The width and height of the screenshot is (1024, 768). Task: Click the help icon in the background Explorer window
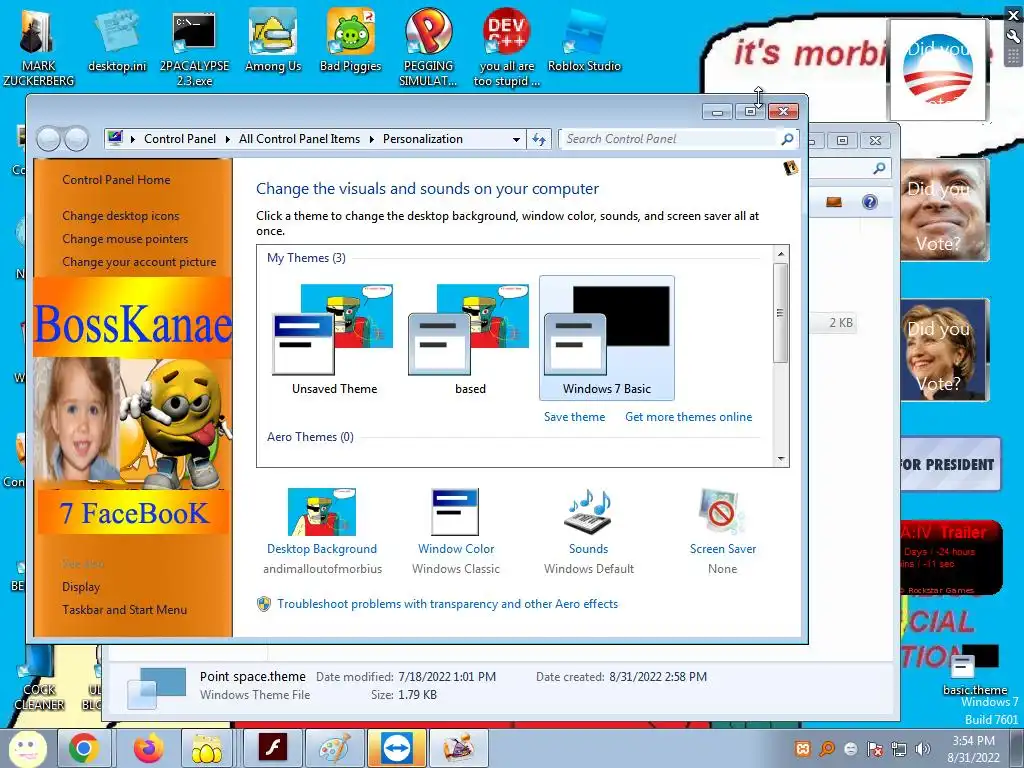(x=869, y=202)
